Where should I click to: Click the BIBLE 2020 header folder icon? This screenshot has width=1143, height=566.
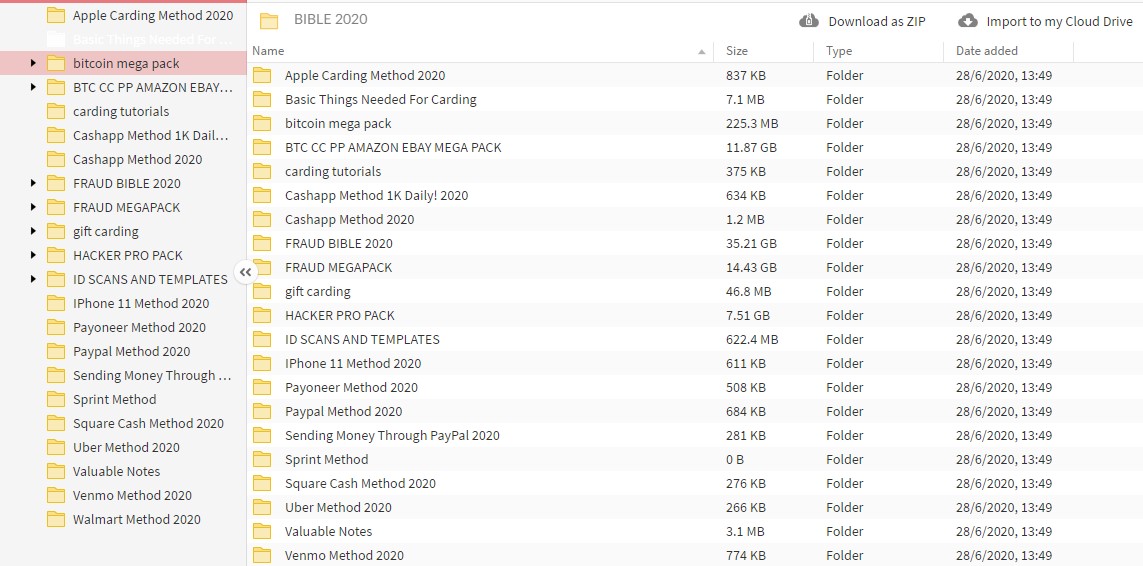click(269, 20)
